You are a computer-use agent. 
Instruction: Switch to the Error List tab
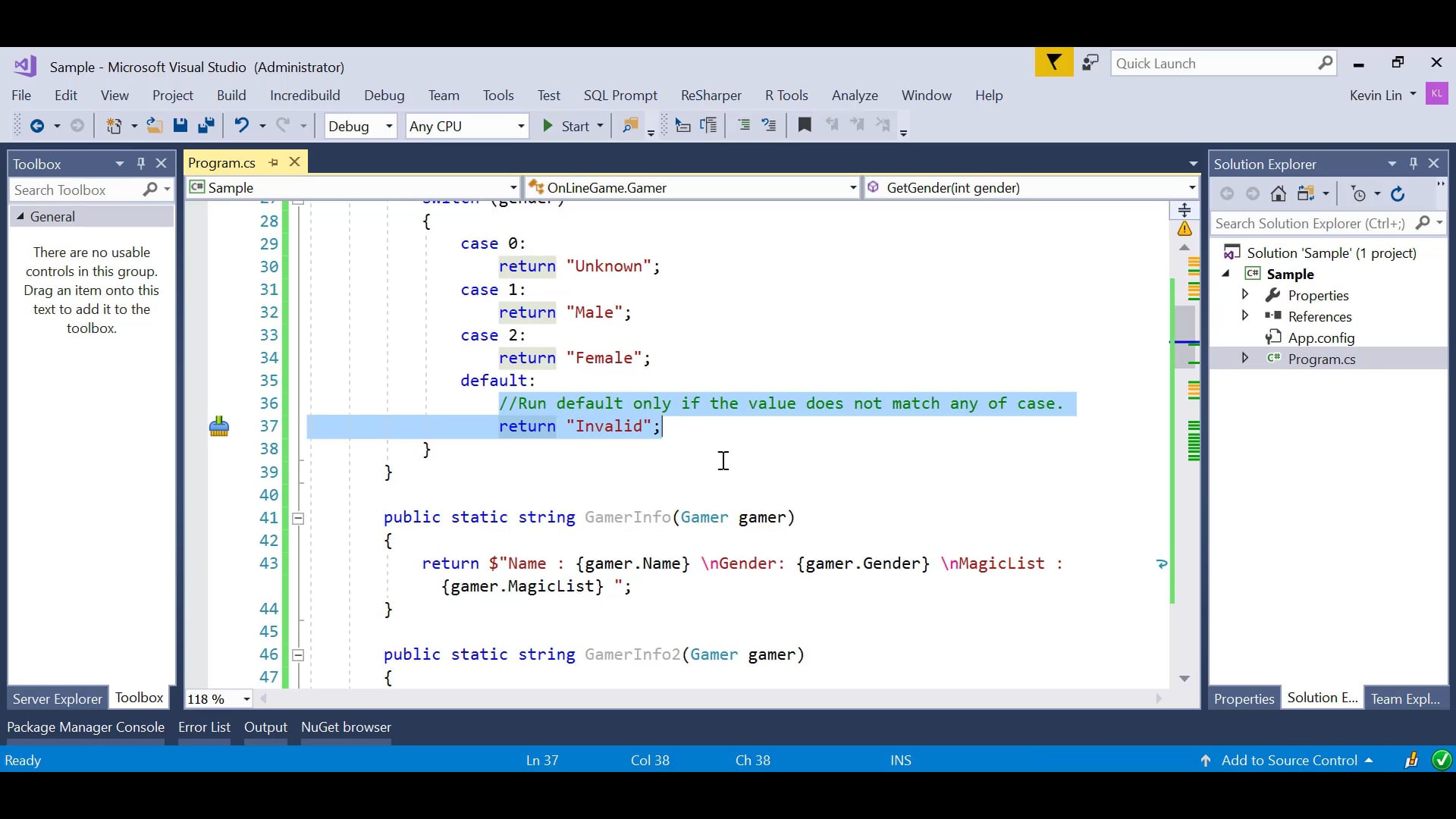[x=204, y=726]
